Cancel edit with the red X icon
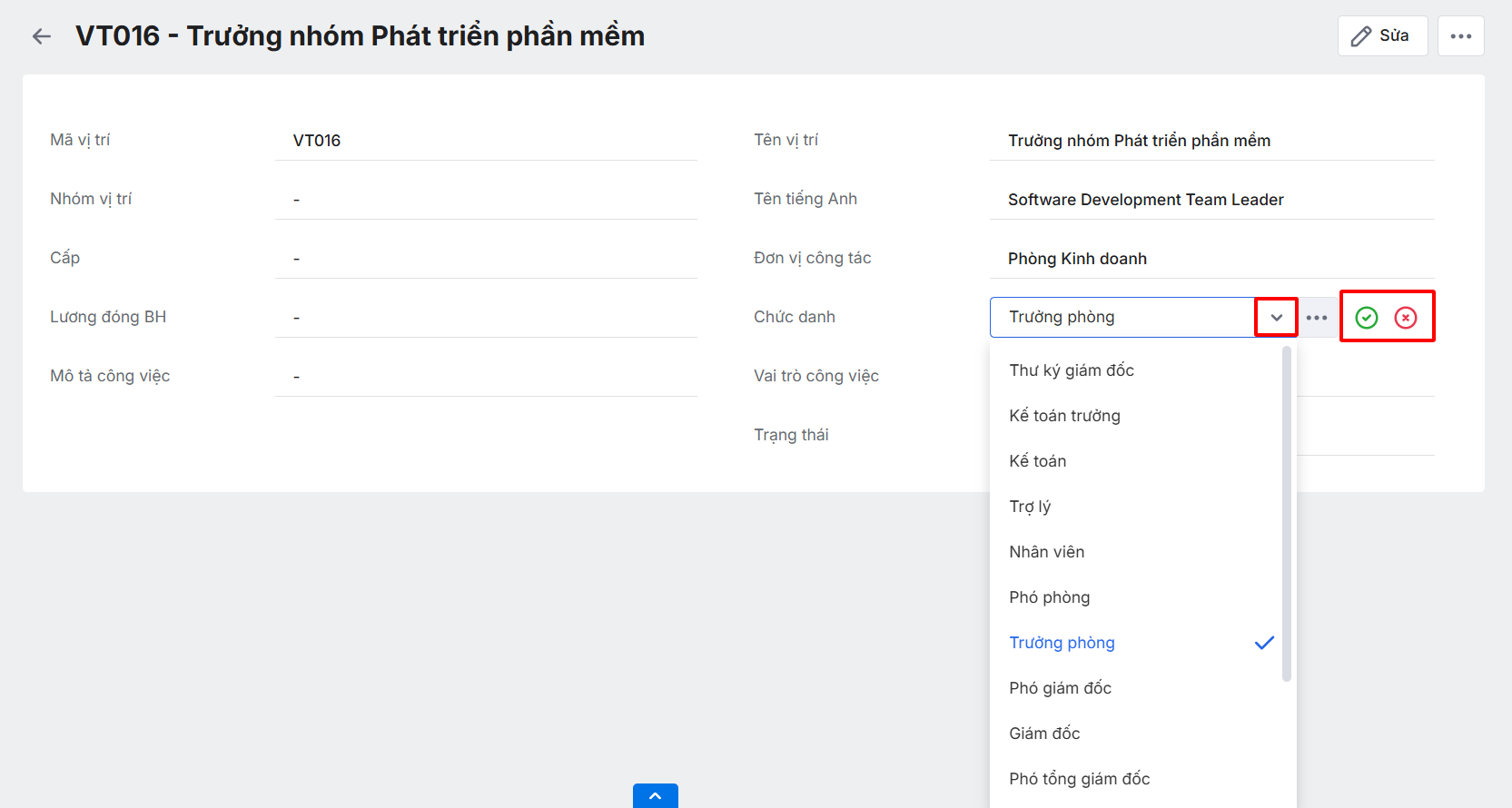Image resolution: width=1512 pixels, height=808 pixels. click(1406, 318)
